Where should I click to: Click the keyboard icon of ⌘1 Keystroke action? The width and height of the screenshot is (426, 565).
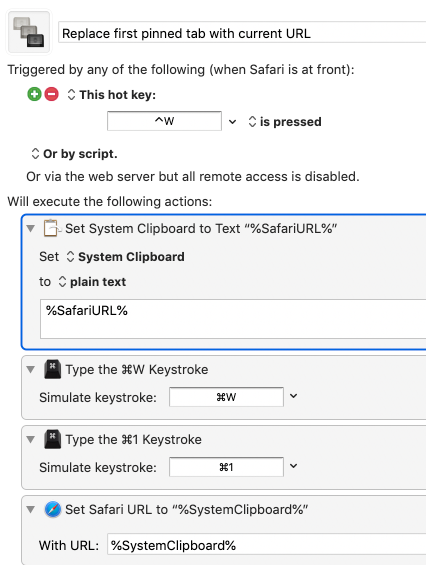(x=53, y=439)
